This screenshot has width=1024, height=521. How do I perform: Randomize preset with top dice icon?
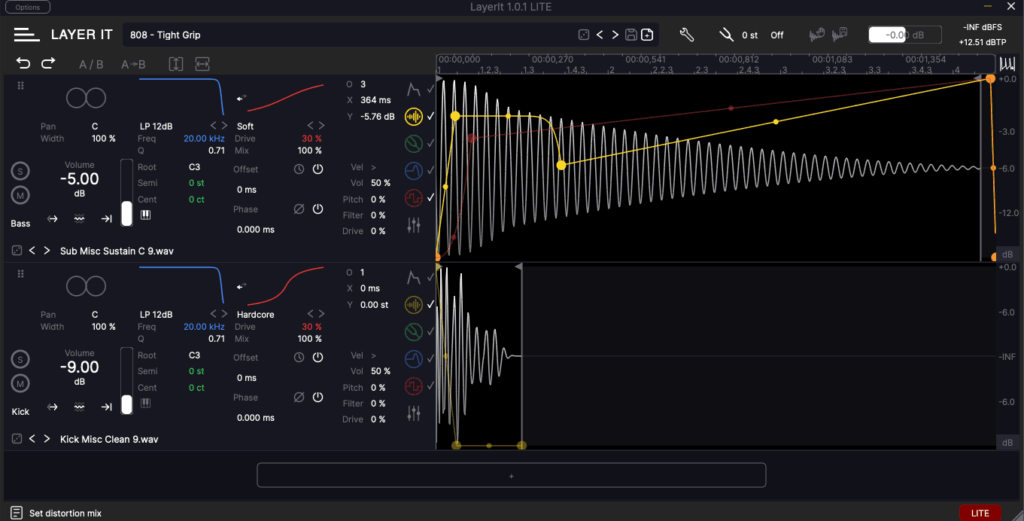point(583,35)
